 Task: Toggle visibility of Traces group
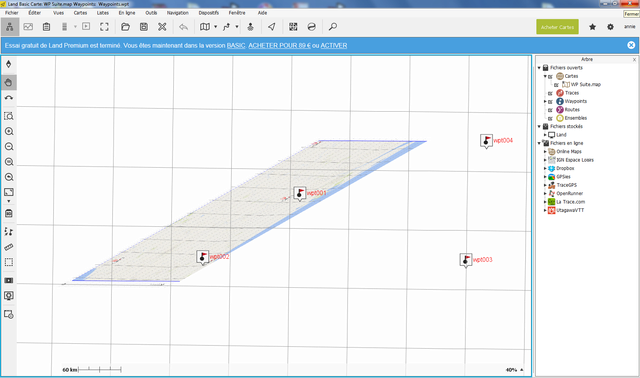coord(550,93)
